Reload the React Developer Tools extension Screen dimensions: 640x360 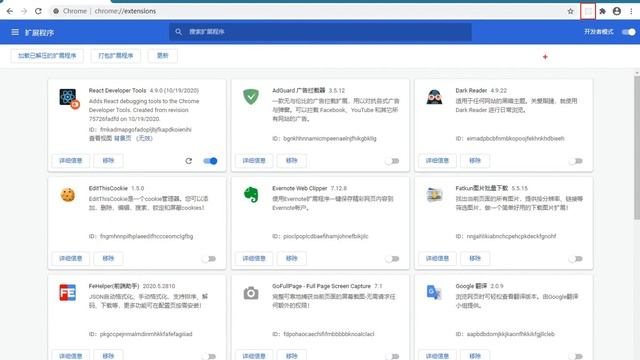coord(189,161)
